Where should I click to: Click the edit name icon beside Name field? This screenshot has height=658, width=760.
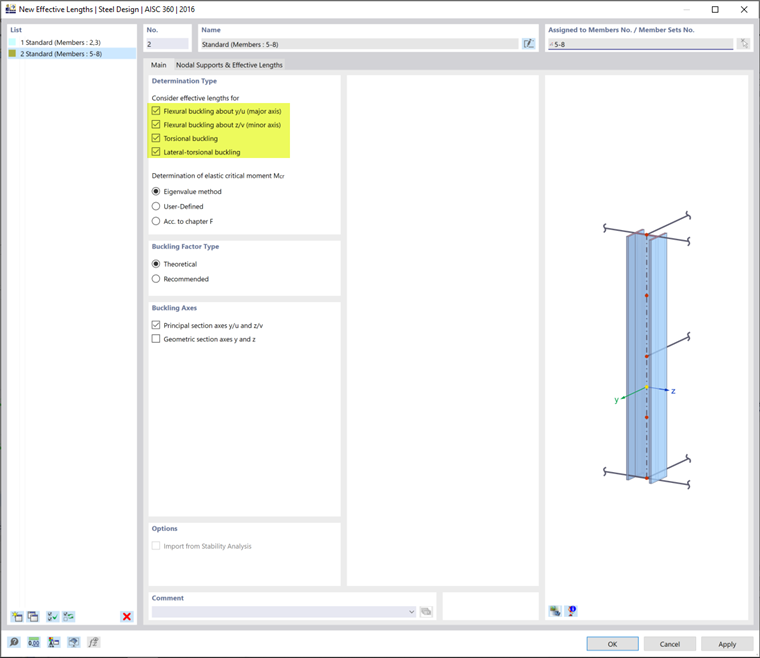pyautogui.click(x=528, y=44)
